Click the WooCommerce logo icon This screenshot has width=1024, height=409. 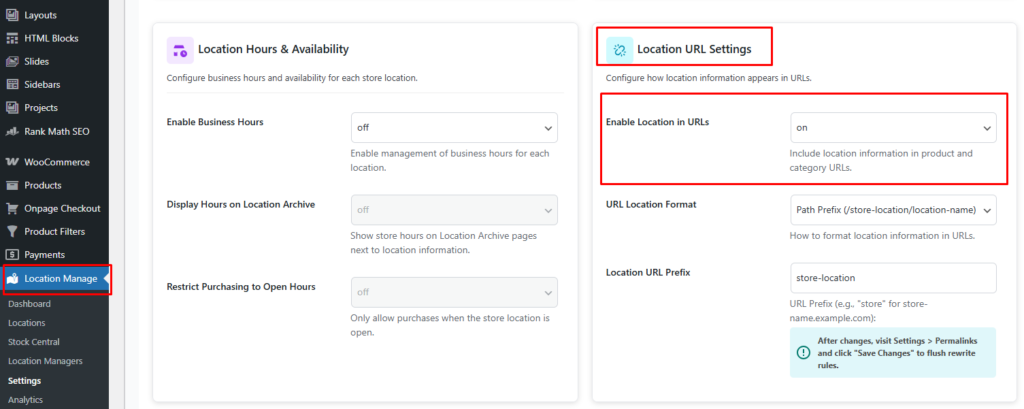(x=12, y=162)
